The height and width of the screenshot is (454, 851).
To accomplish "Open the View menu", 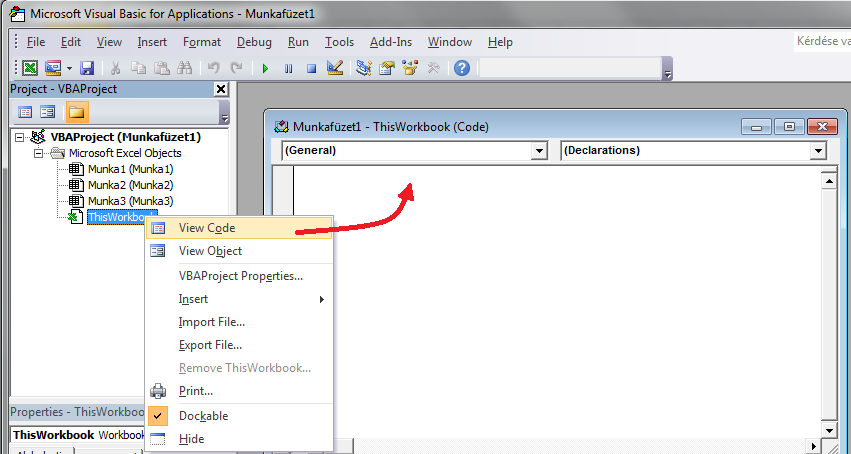I will click(x=109, y=42).
